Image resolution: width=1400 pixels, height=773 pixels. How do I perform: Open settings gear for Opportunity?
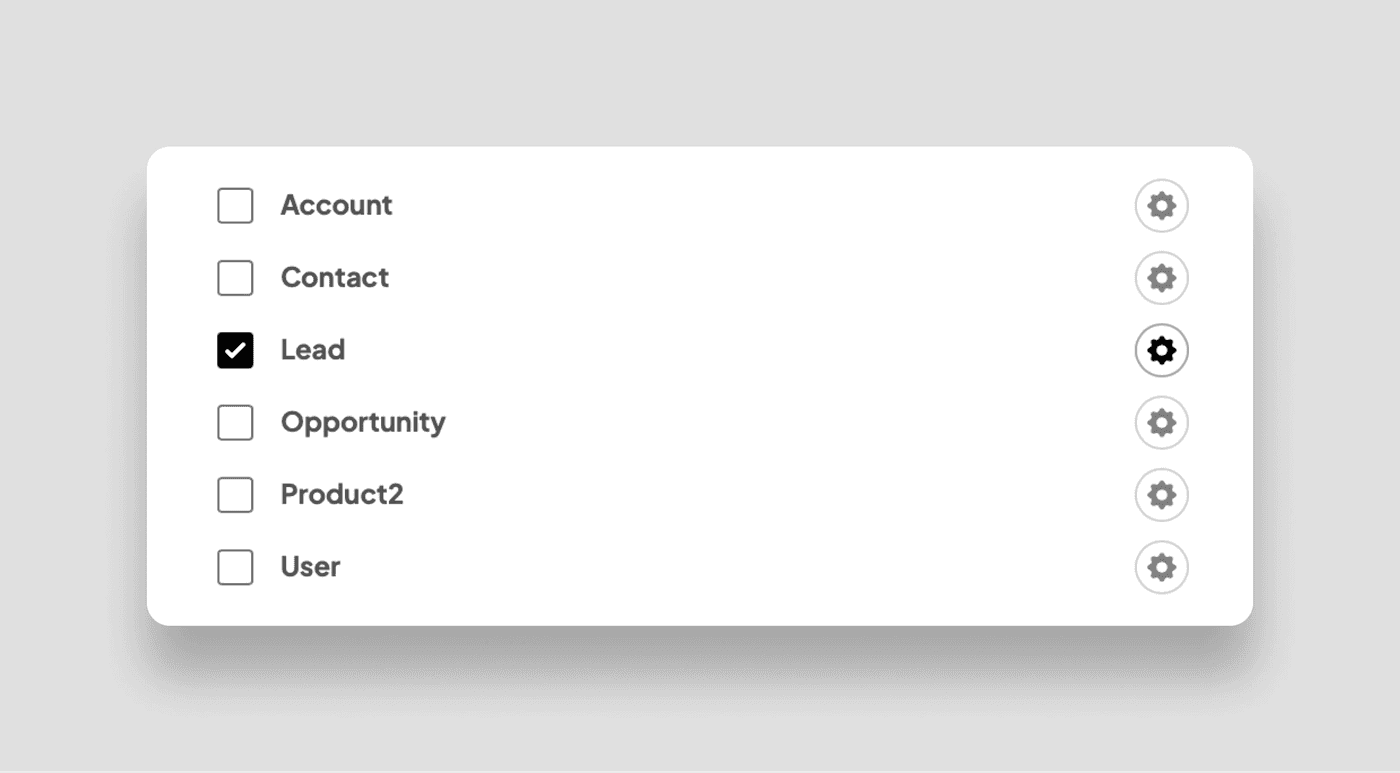1161,423
